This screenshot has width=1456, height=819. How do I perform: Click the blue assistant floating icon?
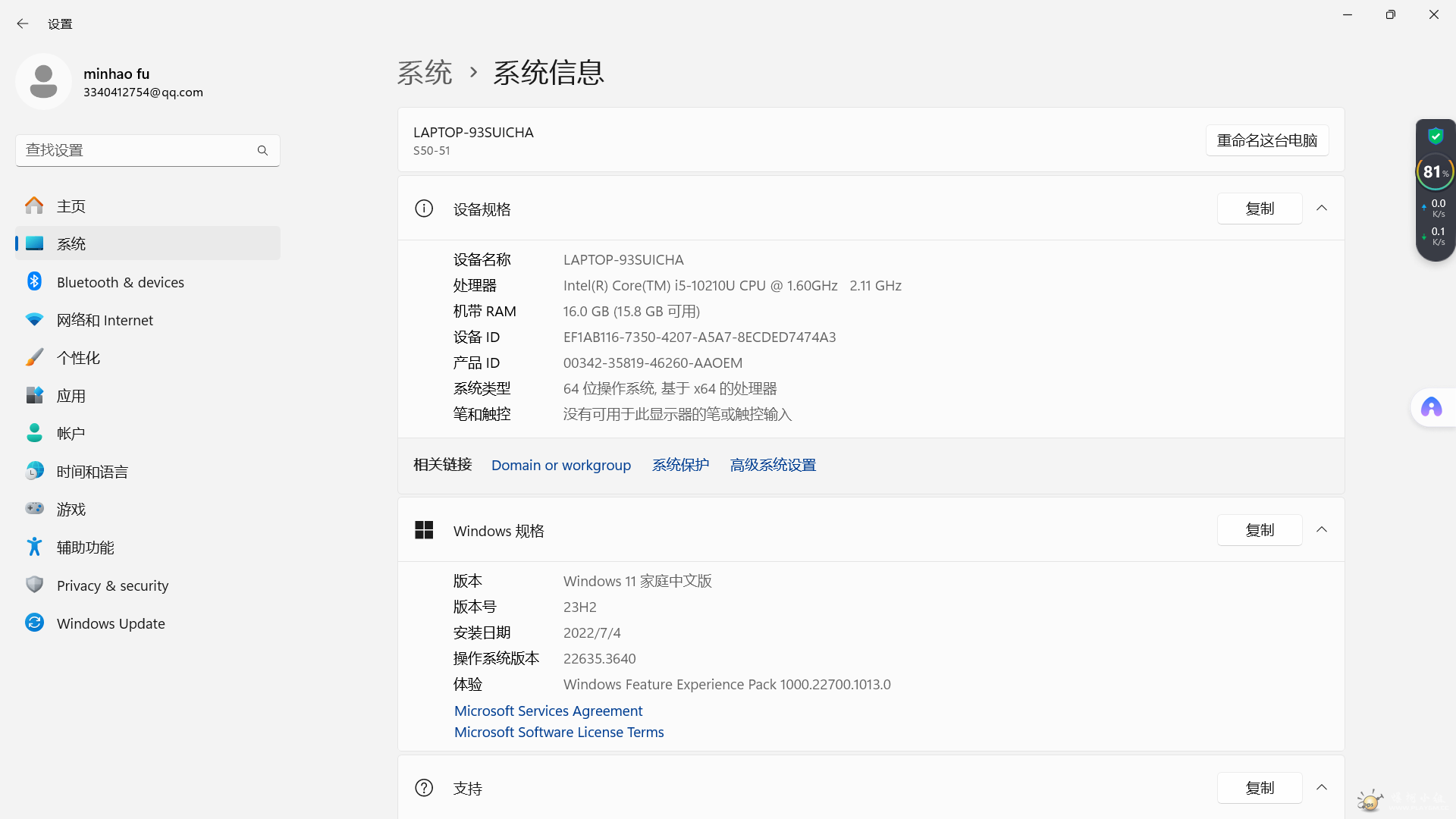(1431, 408)
